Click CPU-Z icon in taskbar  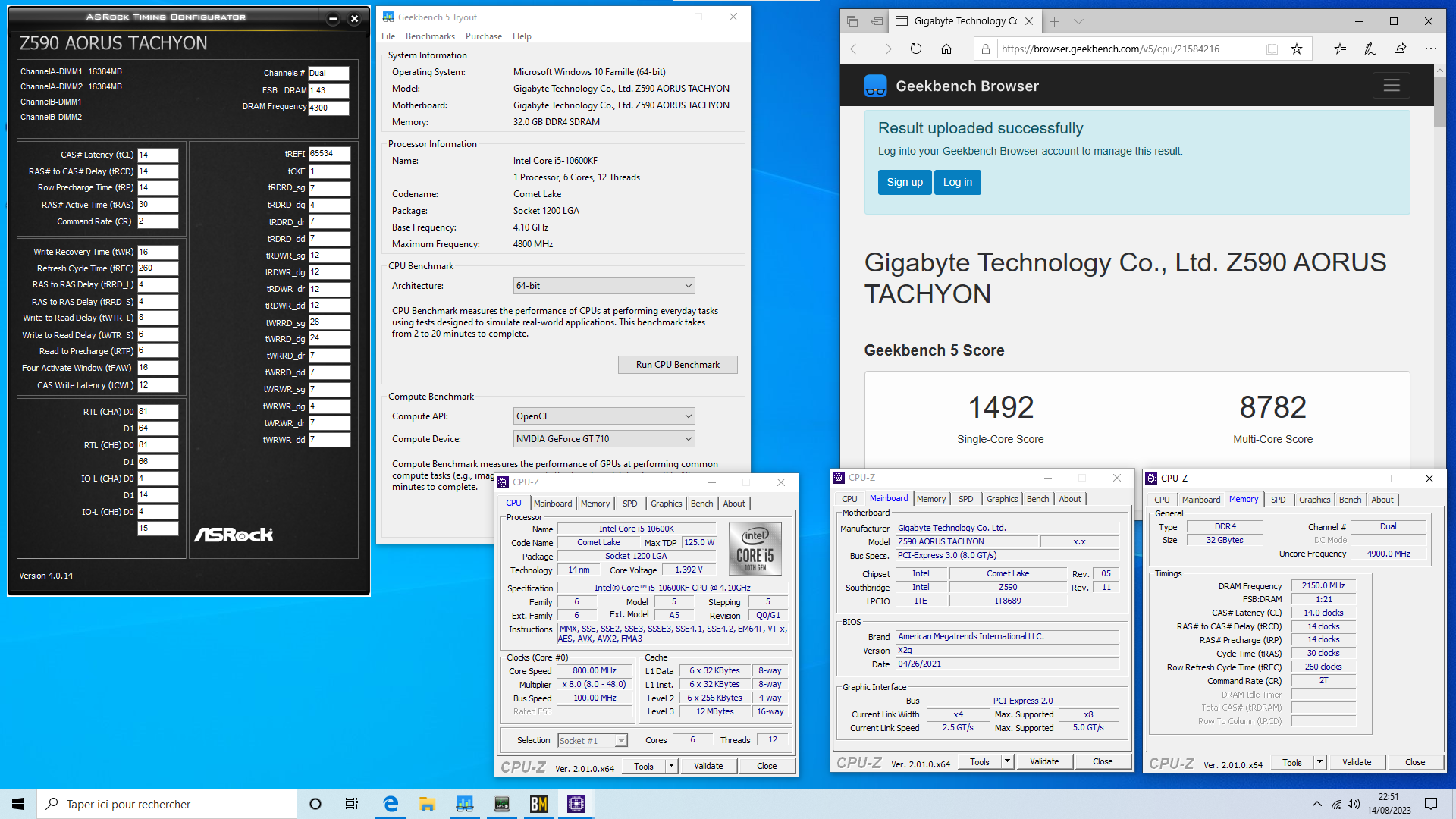576,804
